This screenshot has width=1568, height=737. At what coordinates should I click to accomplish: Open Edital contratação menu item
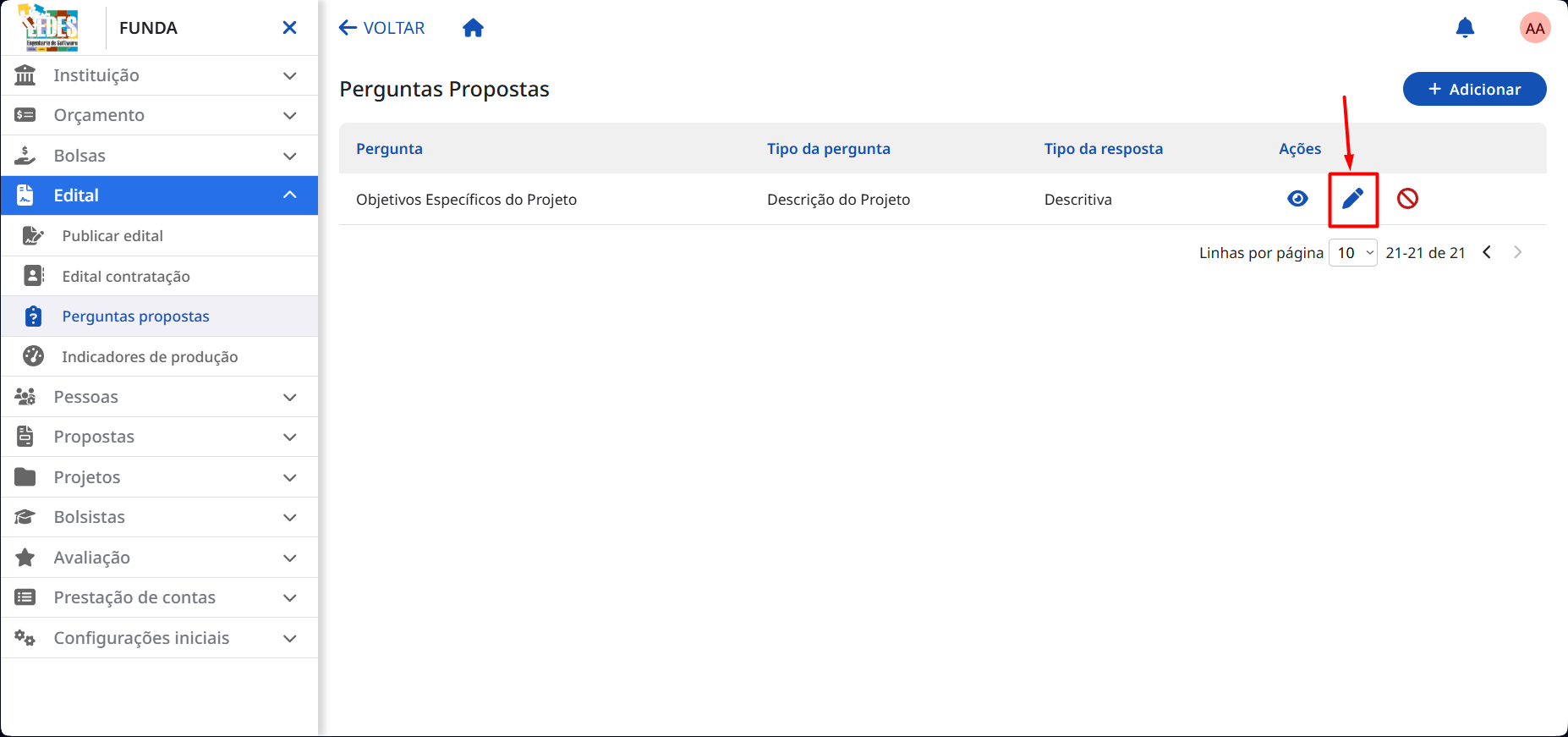160,276
